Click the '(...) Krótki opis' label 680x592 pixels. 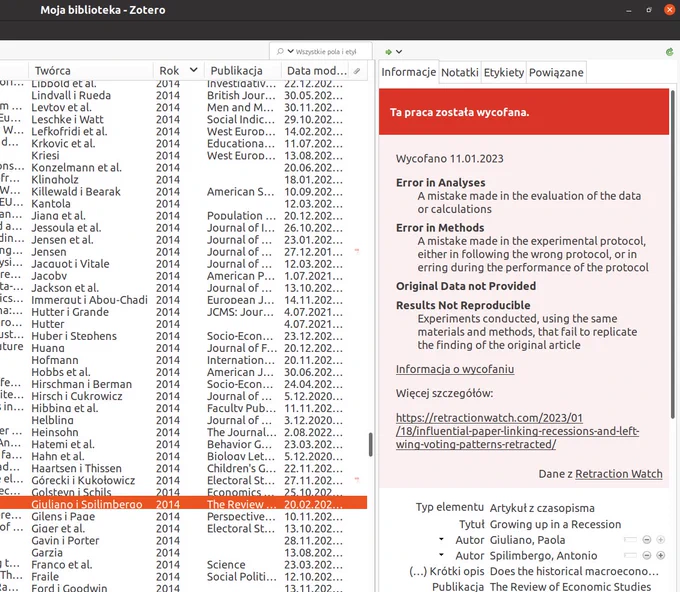click(x=446, y=571)
